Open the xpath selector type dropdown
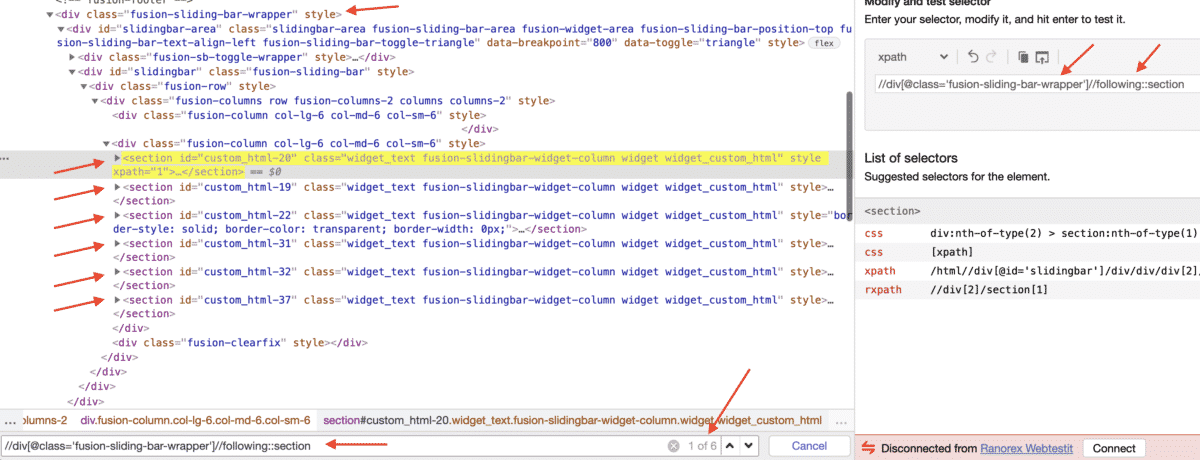The width and height of the screenshot is (1200, 460). click(912, 57)
